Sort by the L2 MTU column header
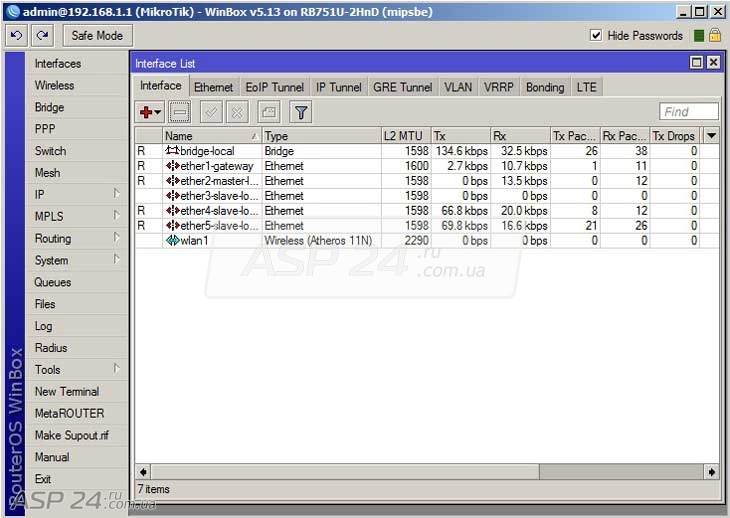The width and height of the screenshot is (730, 518). click(406, 136)
